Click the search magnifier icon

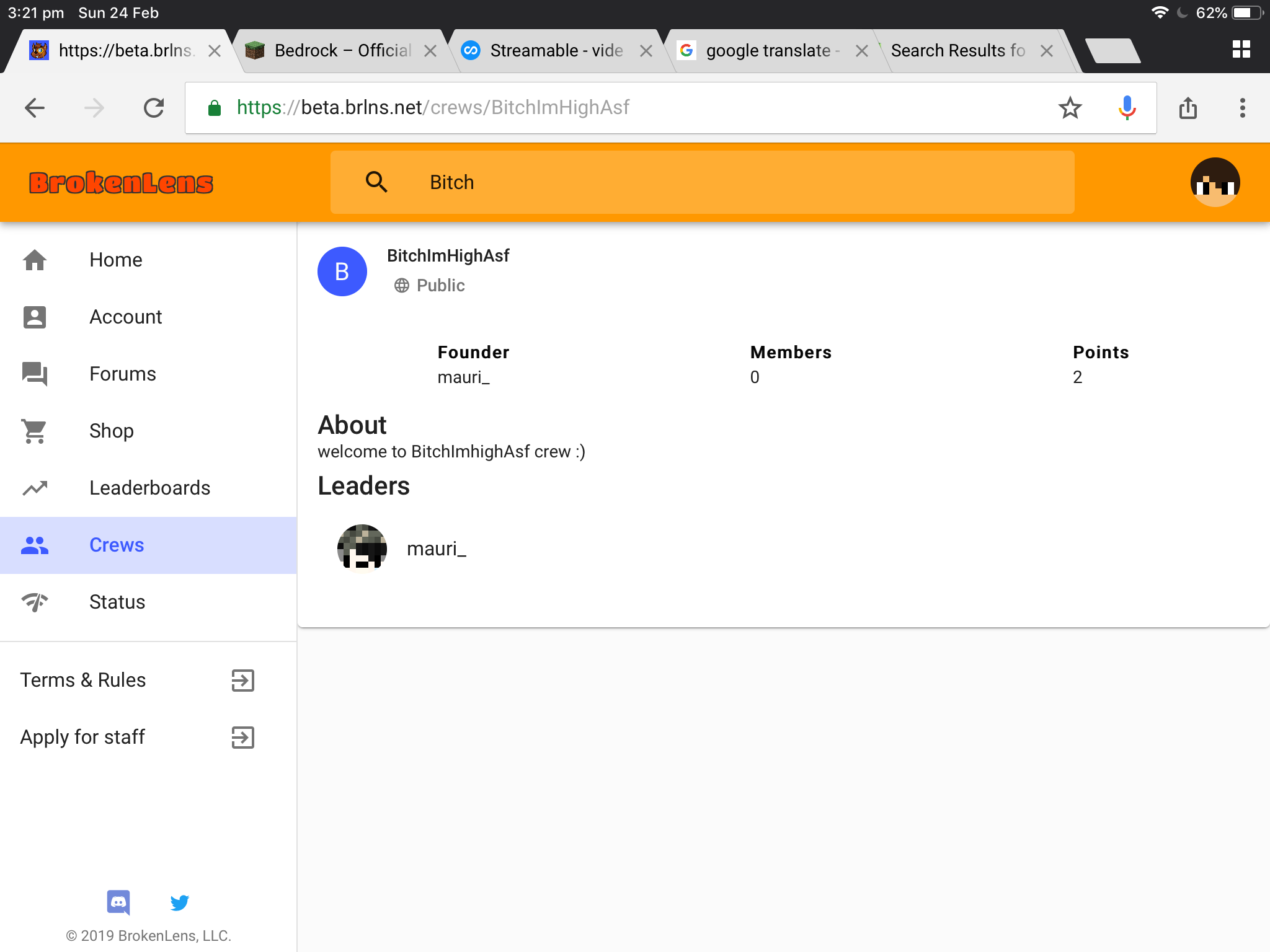pyautogui.click(x=376, y=182)
